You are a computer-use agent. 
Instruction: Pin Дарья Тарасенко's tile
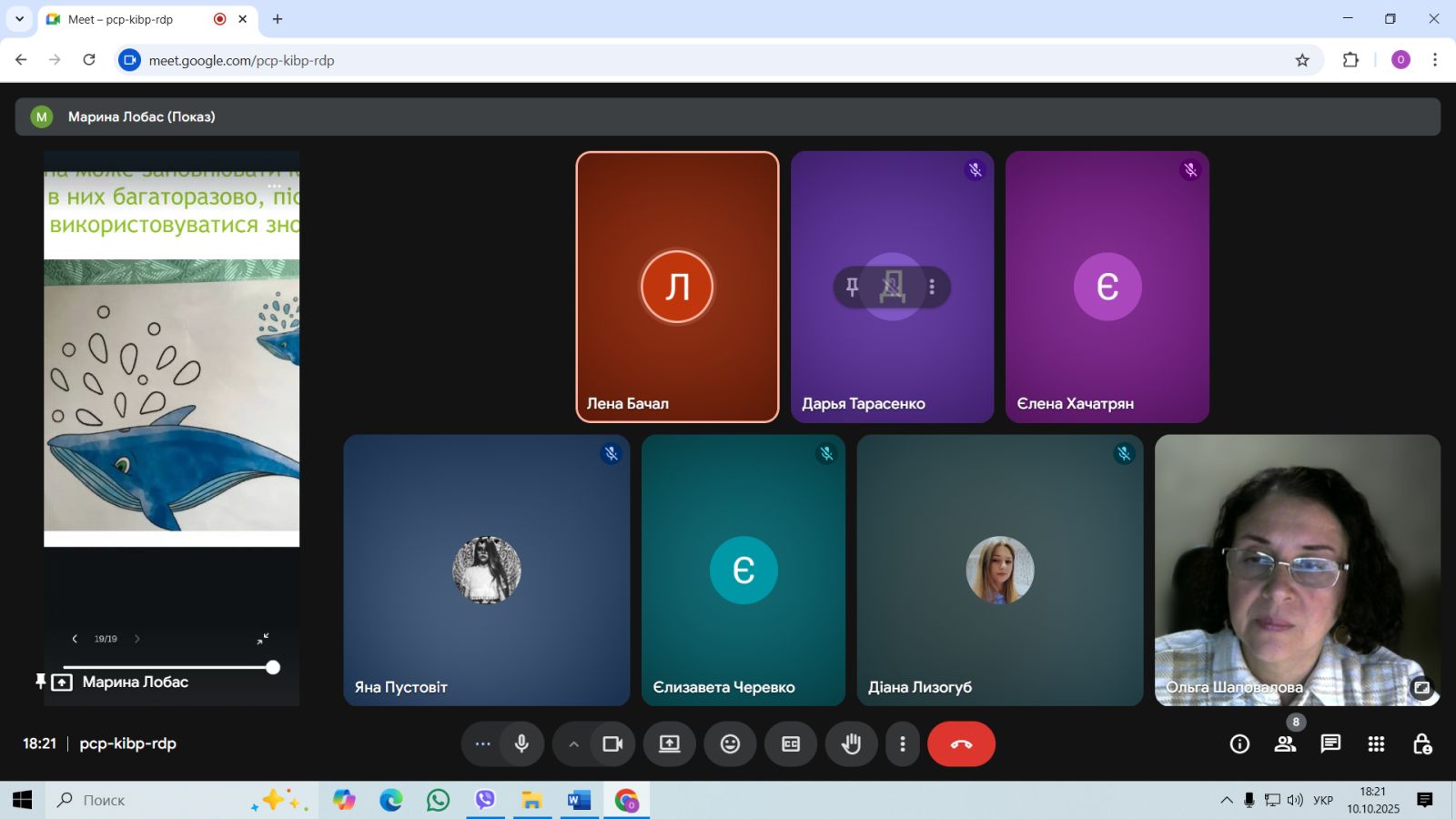tap(852, 288)
